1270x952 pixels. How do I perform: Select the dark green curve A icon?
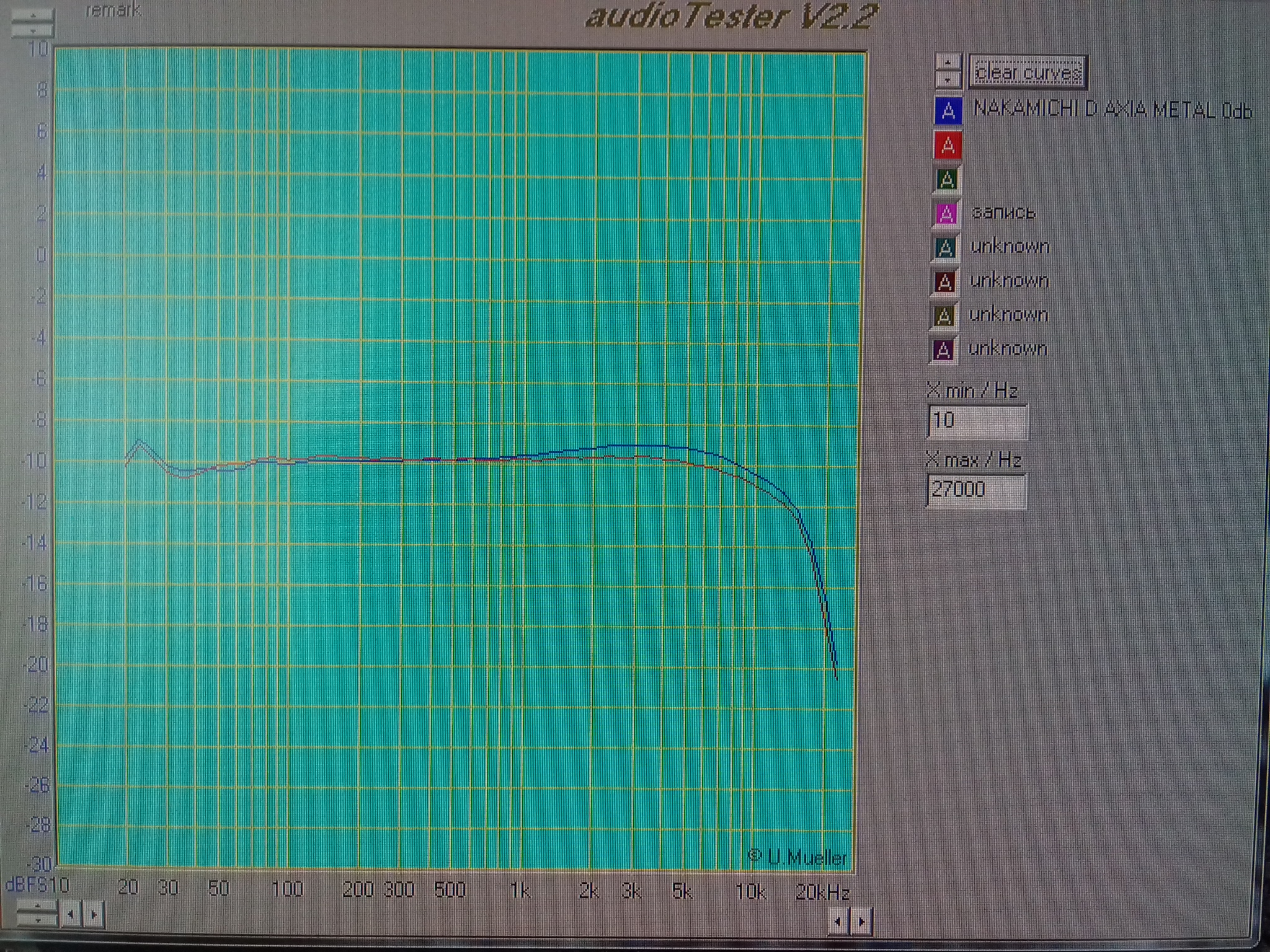[x=946, y=180]
